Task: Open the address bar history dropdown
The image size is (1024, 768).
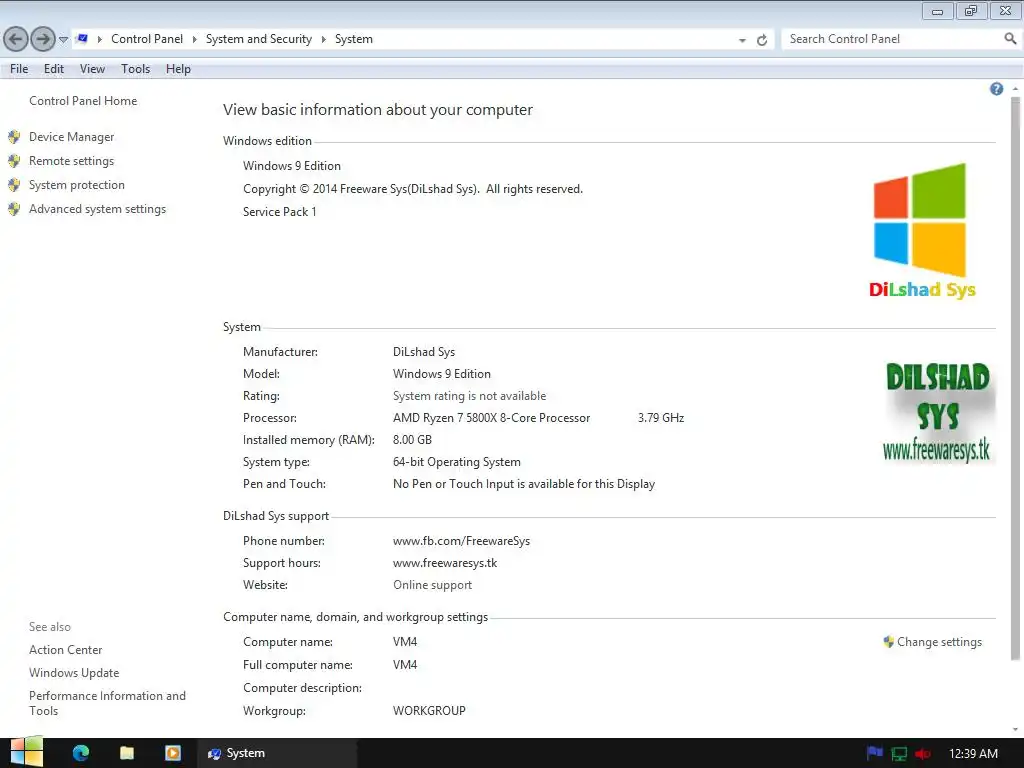Action: click(742, 40)
